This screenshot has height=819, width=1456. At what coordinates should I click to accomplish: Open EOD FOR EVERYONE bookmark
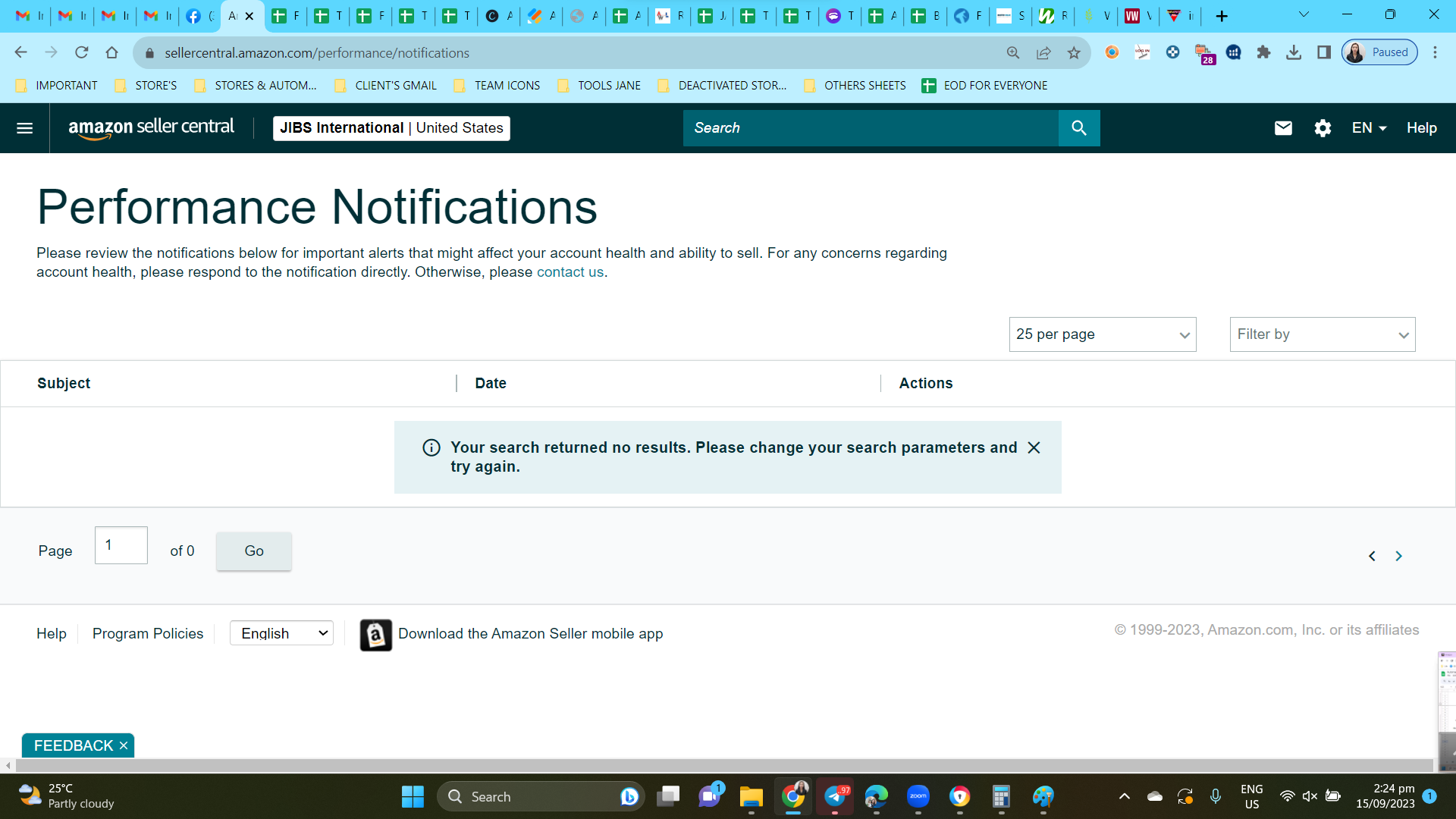984,86
